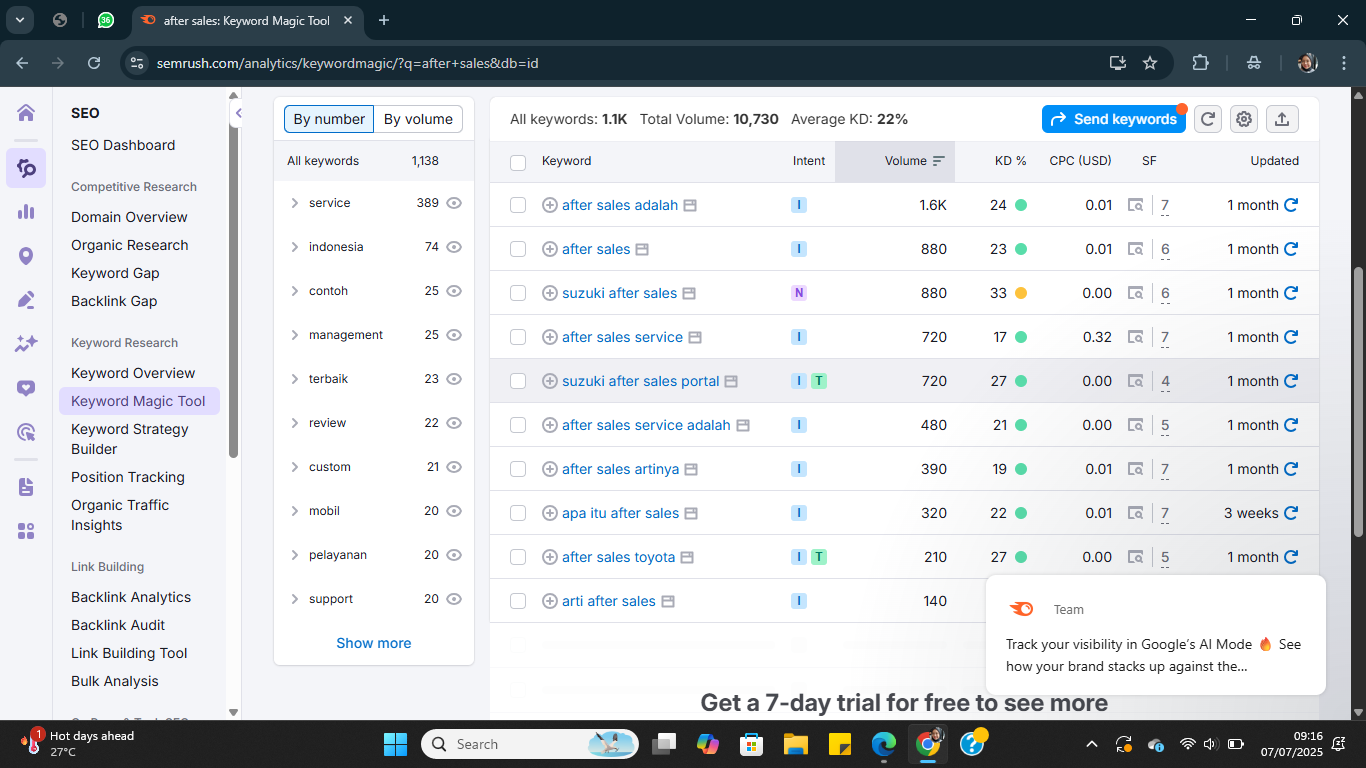The image size is (1366, 768).
Task: Switch to the 'By volume' tab
Action: click(418, 119)
